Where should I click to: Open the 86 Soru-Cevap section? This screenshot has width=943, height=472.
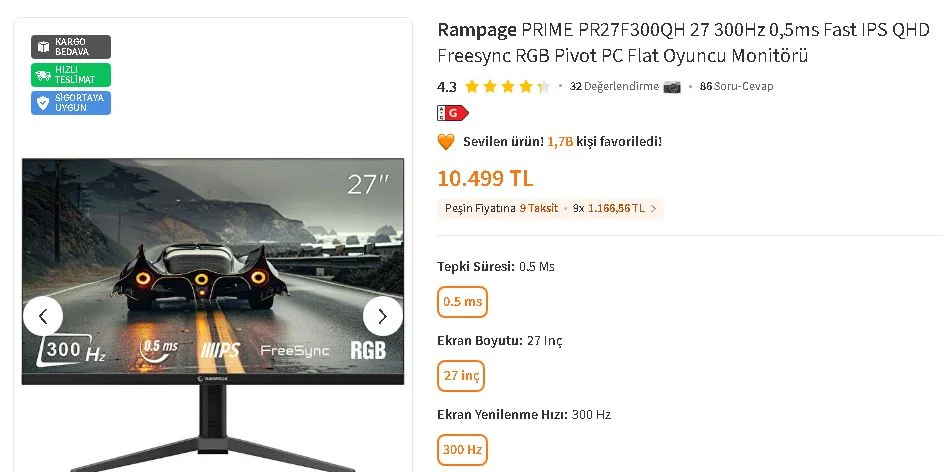point(736,87)
